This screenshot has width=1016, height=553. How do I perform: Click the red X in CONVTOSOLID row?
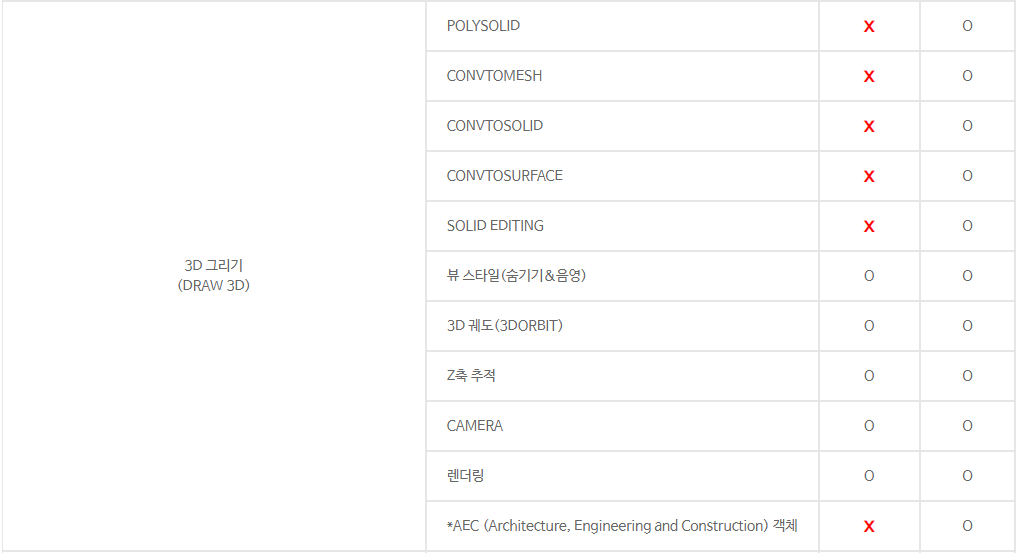point(869,126)
